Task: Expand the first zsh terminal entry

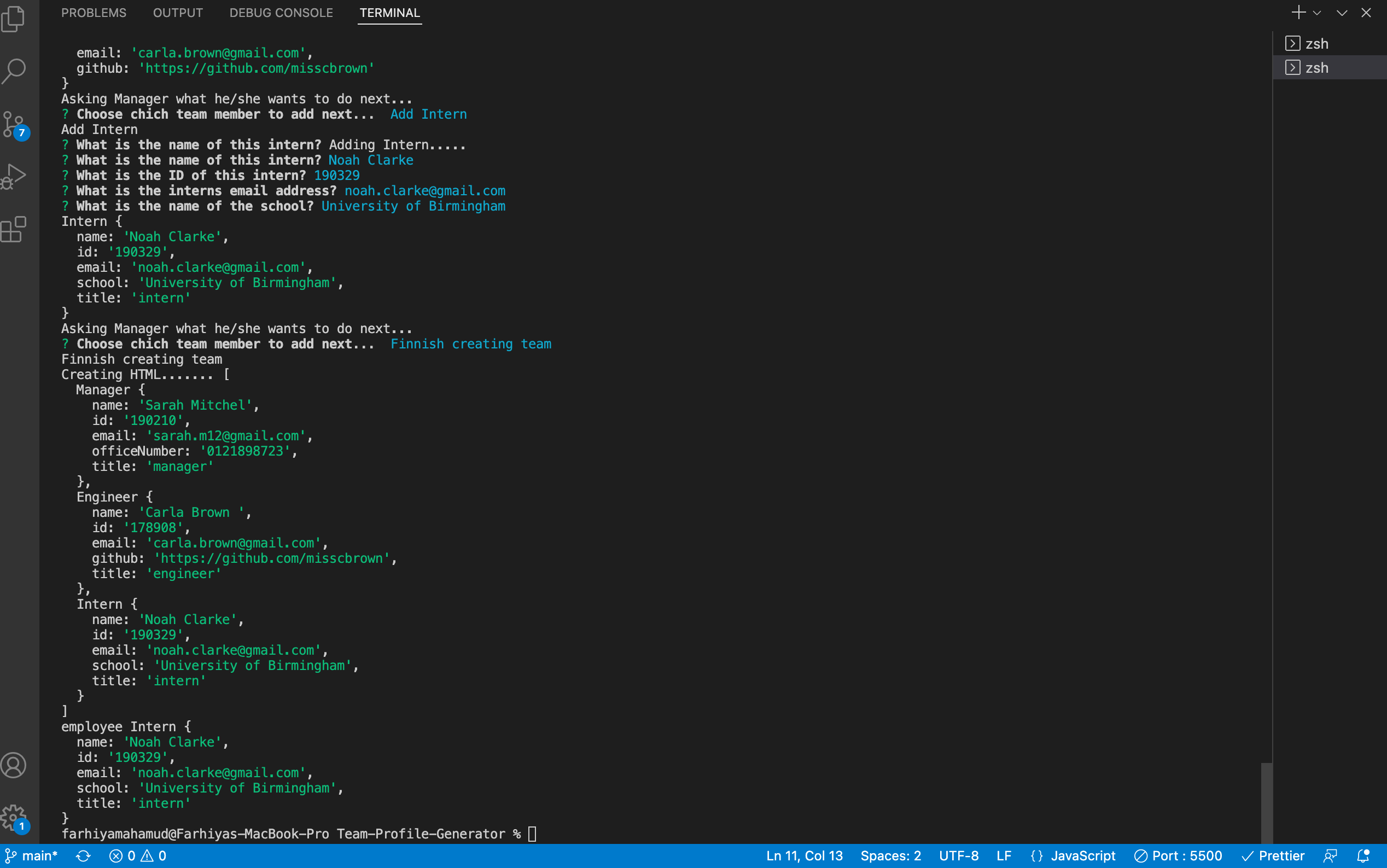Action: 1292,43
